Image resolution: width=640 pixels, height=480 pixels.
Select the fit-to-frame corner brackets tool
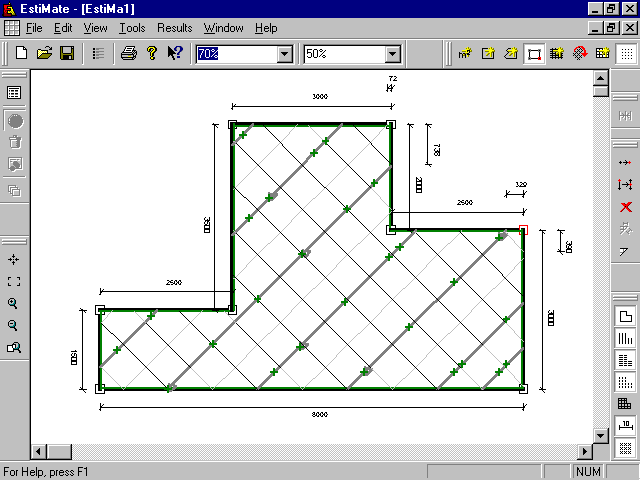pyautogui.click(x=13, y=281)
